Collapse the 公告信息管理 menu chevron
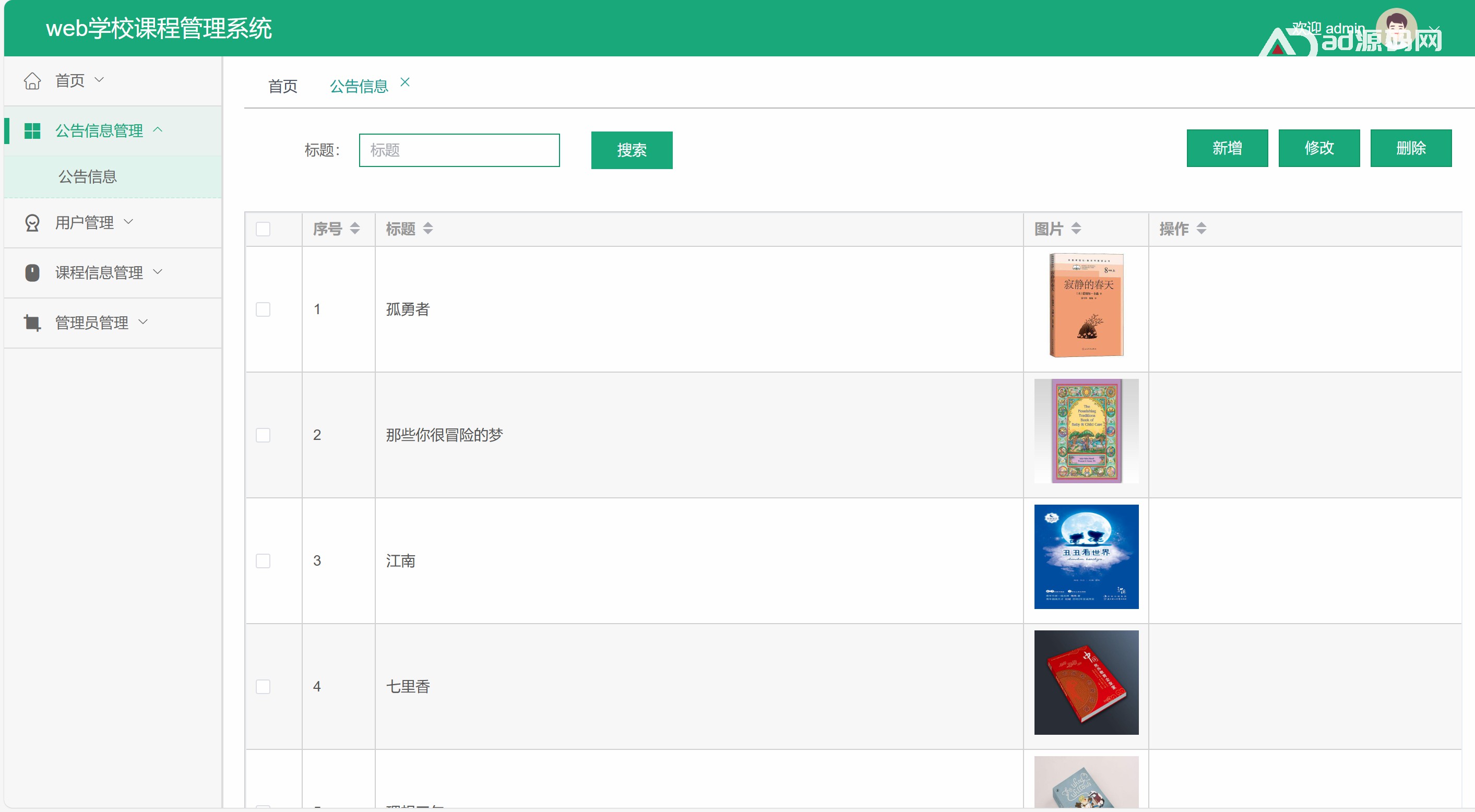This screenshot has width=1475, height=812. pos(158,130)
